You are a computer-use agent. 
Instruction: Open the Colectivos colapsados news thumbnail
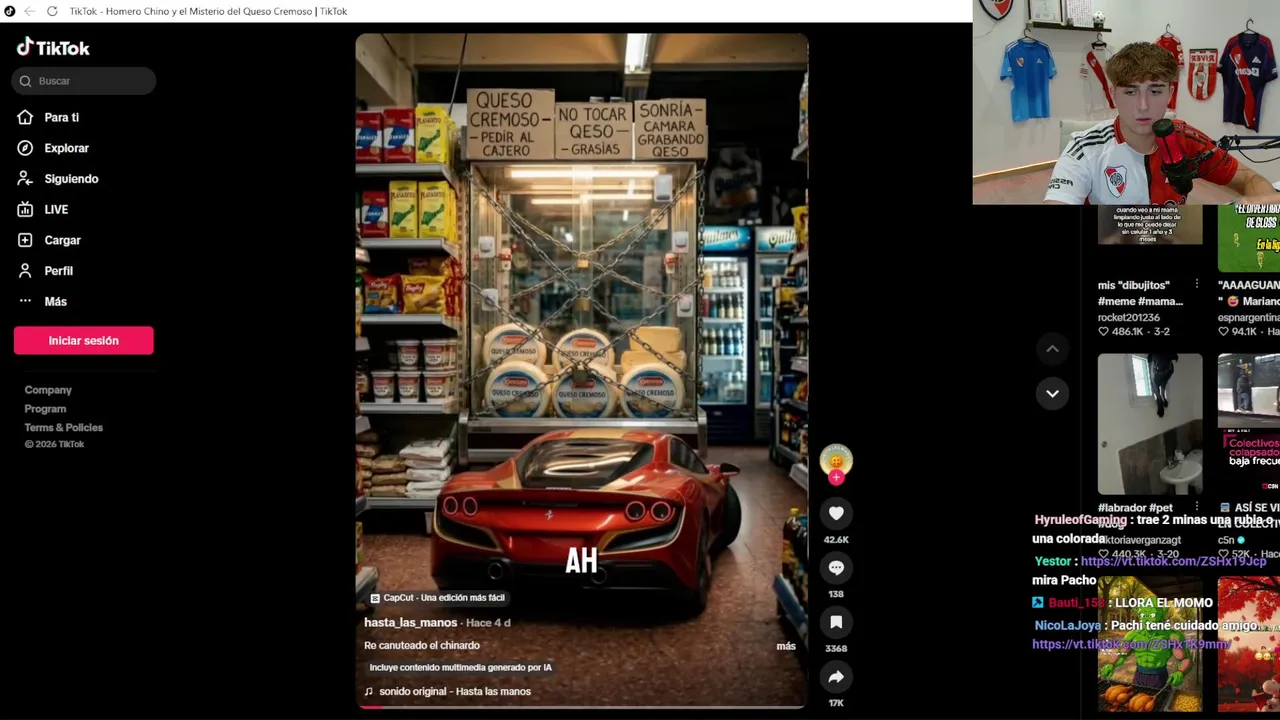point(1249,424)
